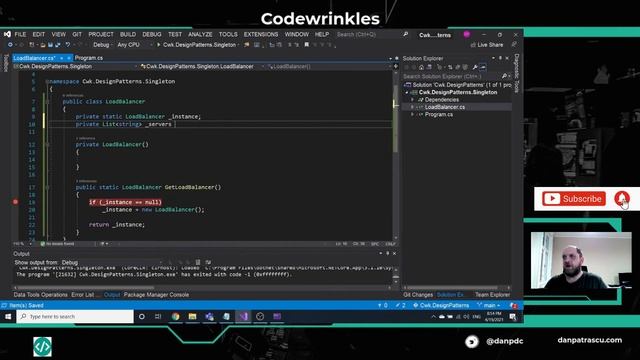Close the Output panel
Viewport: 640px width, 360px height.
394,253
